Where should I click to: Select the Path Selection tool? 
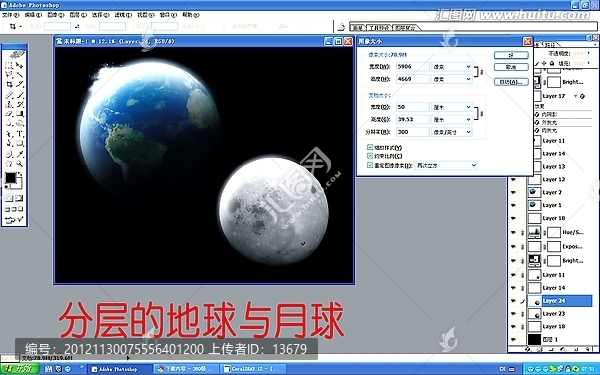click(x=9, y=134)
